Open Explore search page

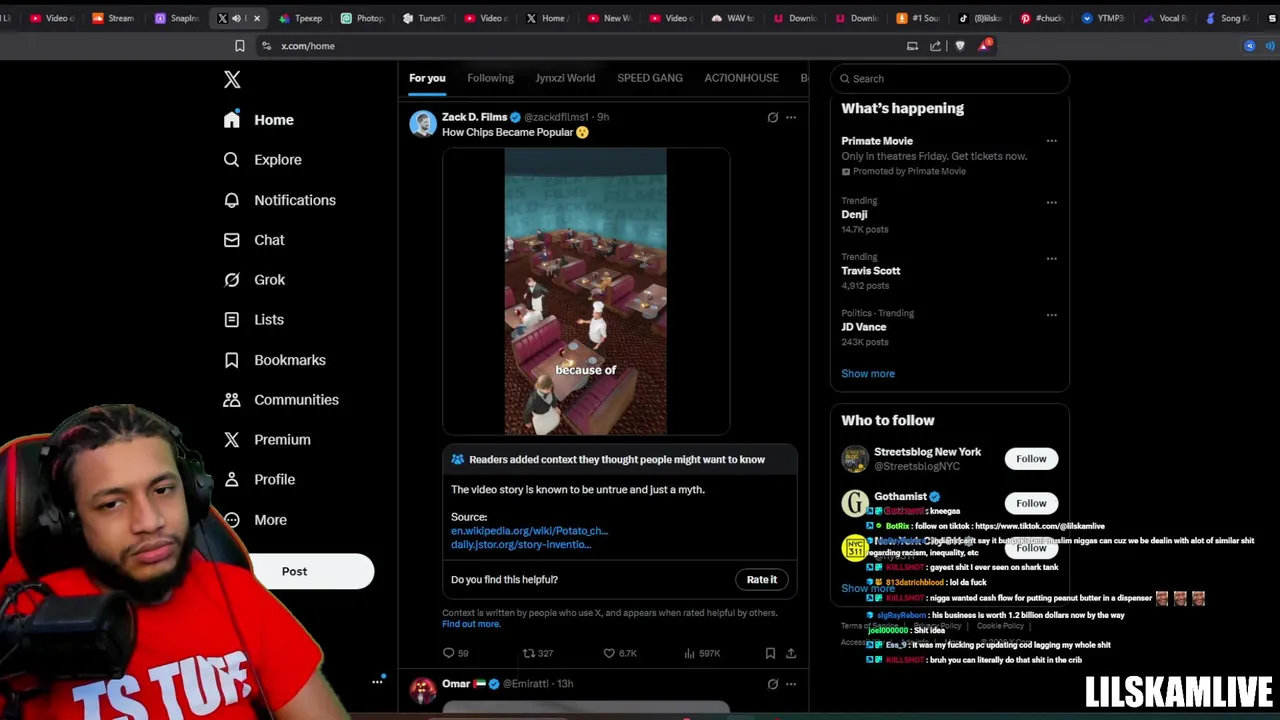tap(262, 160)
